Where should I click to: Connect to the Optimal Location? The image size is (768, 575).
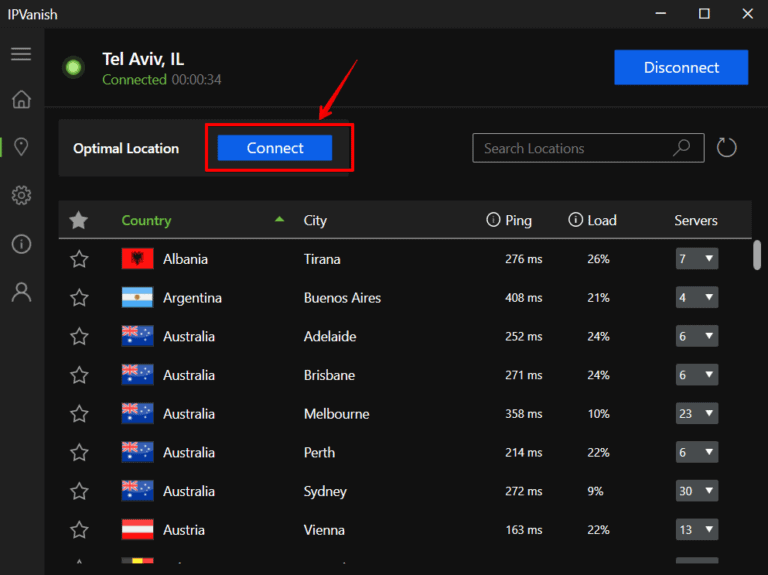[x=275, y=148]
